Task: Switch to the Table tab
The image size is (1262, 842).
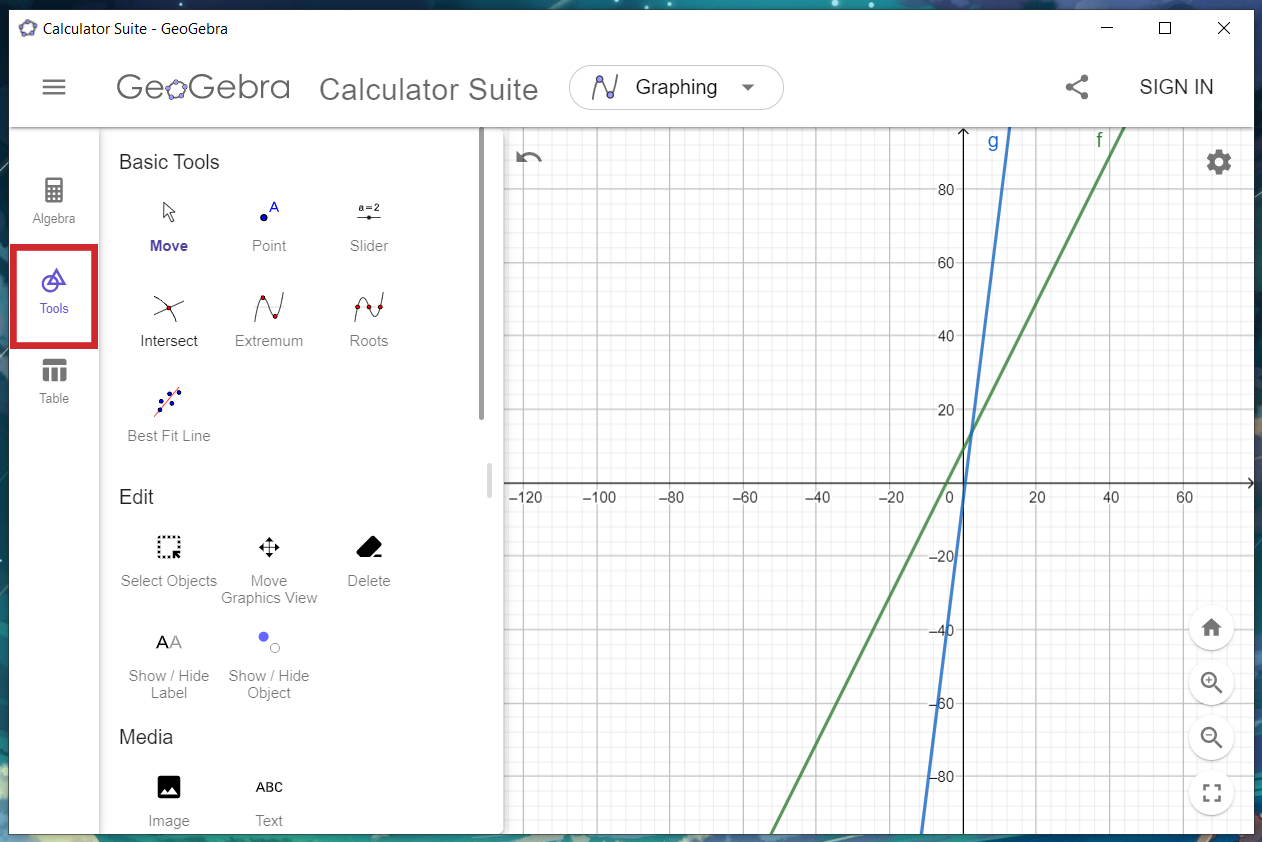Action: [54, 381]
